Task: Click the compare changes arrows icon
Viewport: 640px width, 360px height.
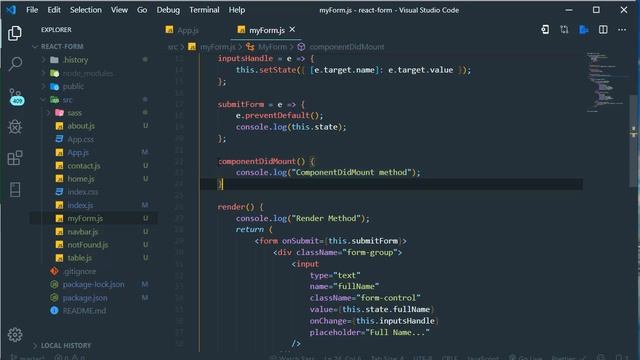Action: tap(564, 30)
